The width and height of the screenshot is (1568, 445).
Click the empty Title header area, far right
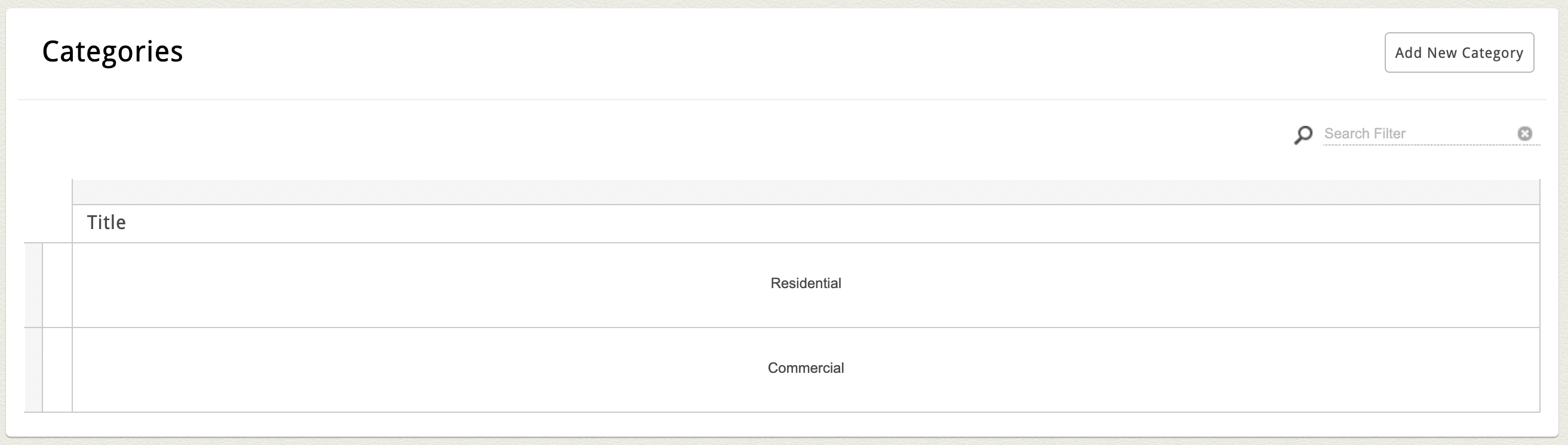point(1400,223)
